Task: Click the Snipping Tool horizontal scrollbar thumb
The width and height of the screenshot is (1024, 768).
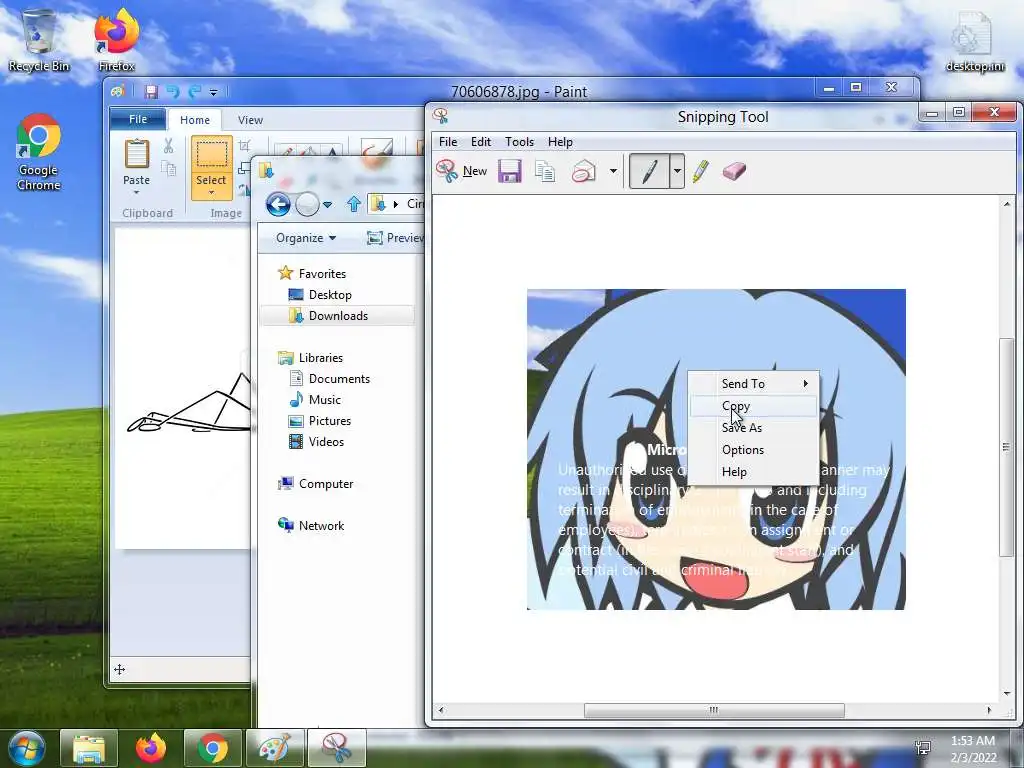Action: [714, 710]
